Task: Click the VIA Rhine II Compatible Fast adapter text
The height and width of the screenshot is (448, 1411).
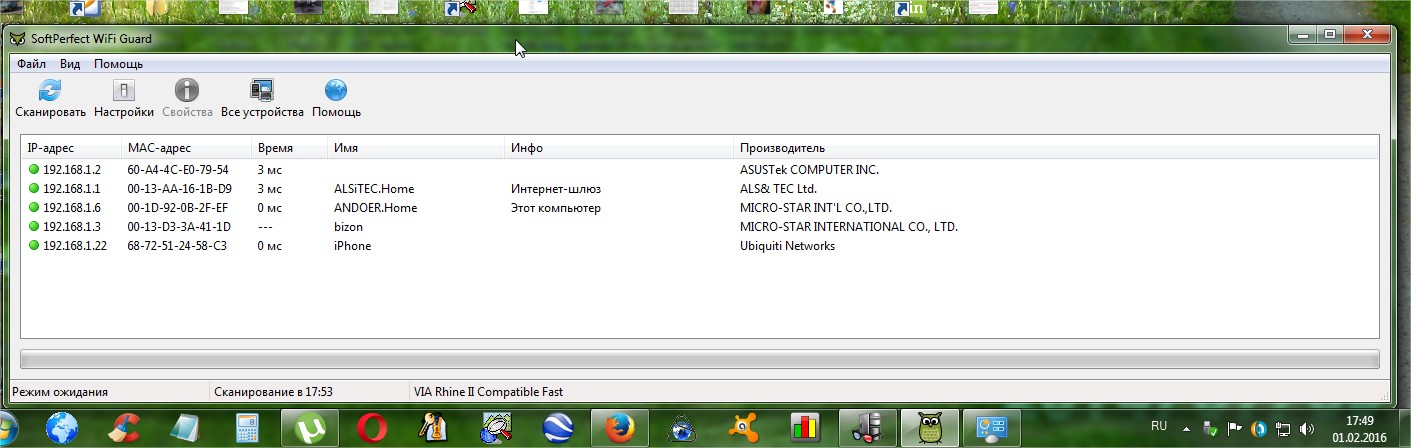Action: point(488,392)
